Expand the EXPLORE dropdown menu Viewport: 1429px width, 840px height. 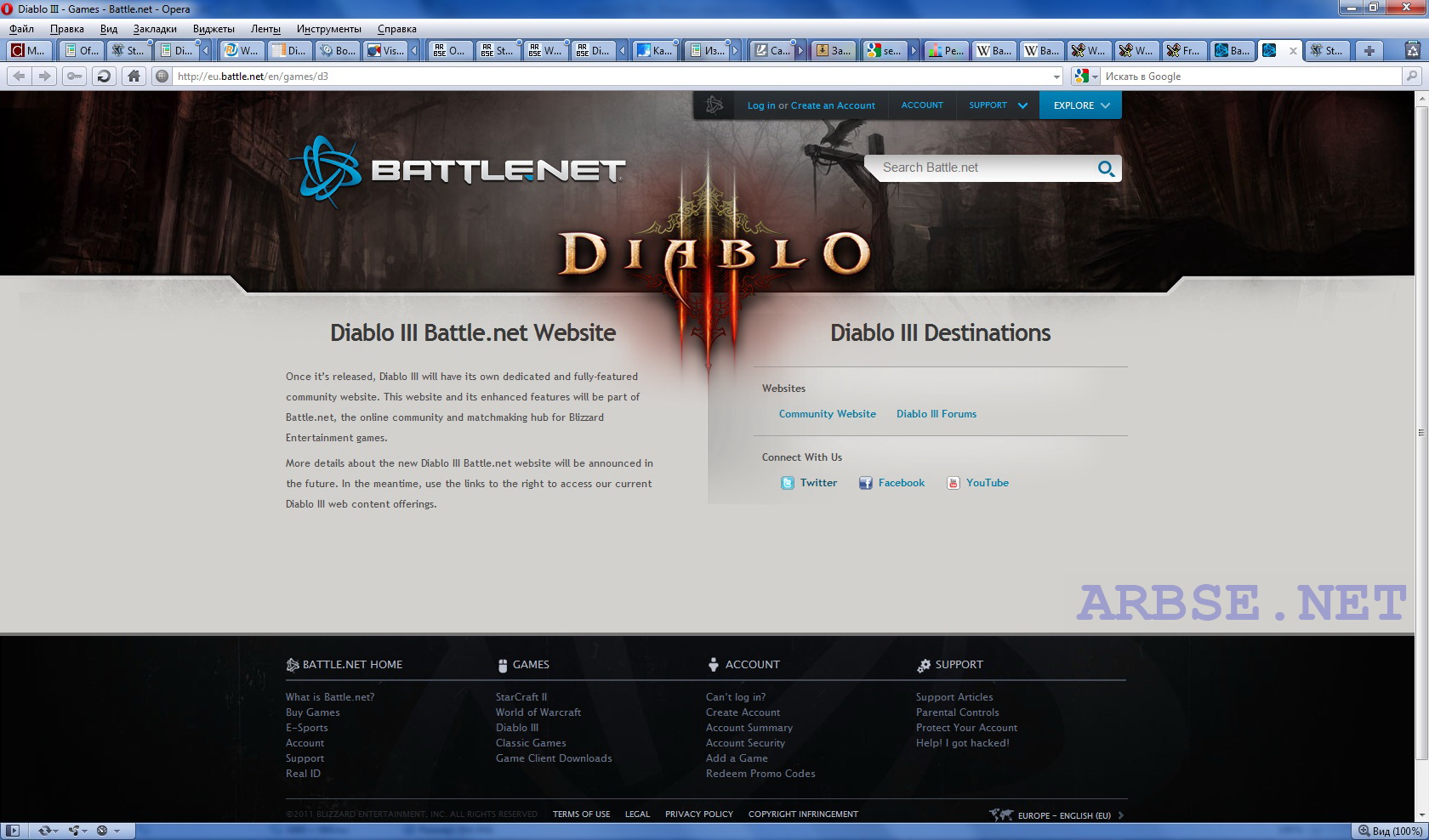coord(1080,105)
